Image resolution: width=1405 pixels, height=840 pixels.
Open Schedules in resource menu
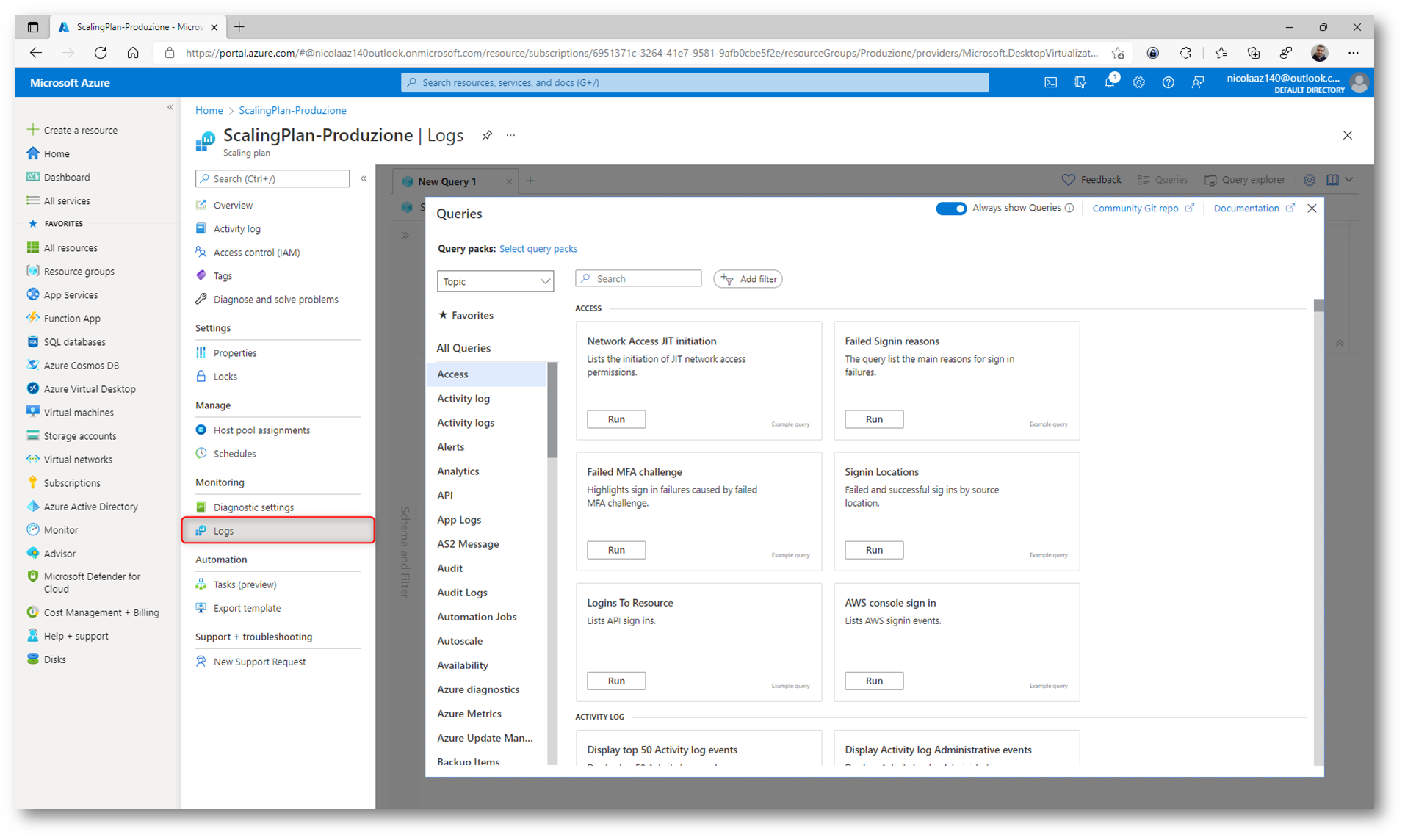tap(234, 454)
